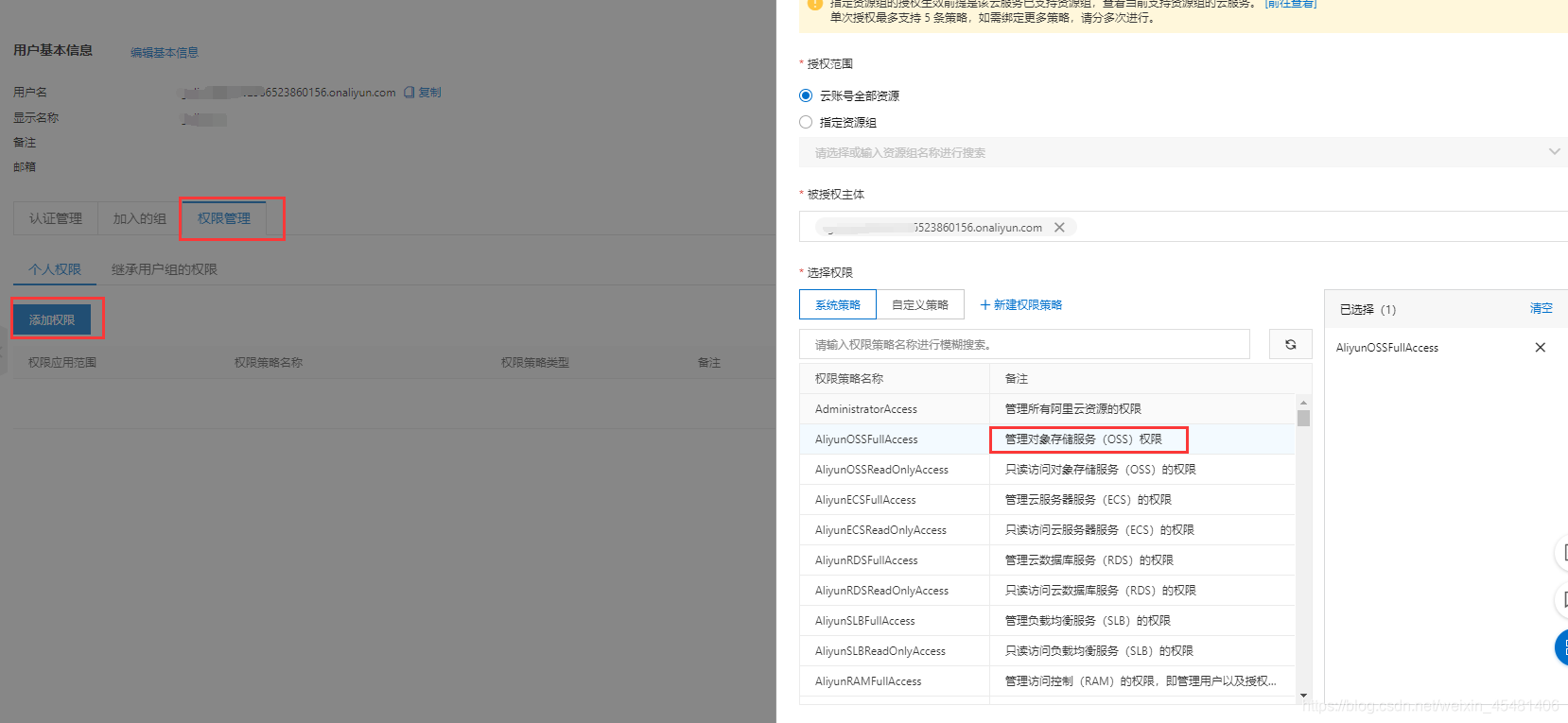Viewport: 1568px width, 723px height.
Task: Open 编辑基本信息 link
Action: point(165,53)
